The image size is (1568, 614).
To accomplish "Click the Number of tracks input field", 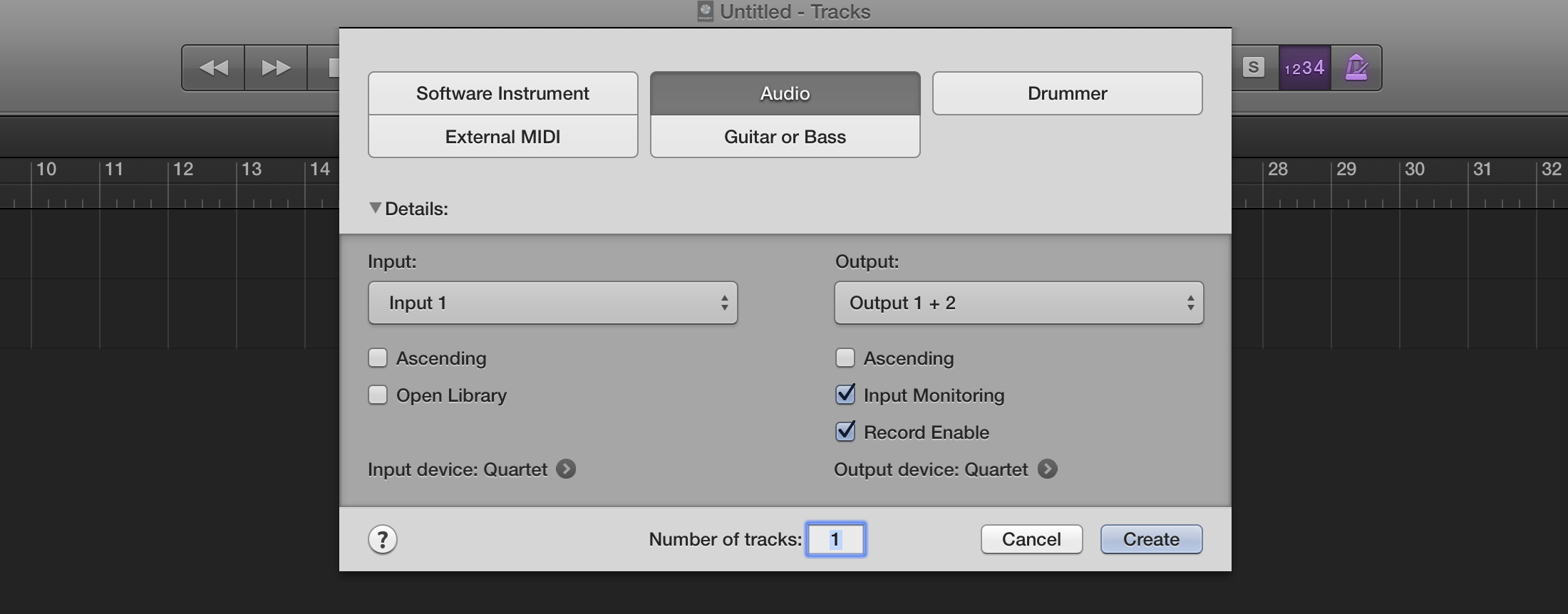I will (x=835, y=539).
